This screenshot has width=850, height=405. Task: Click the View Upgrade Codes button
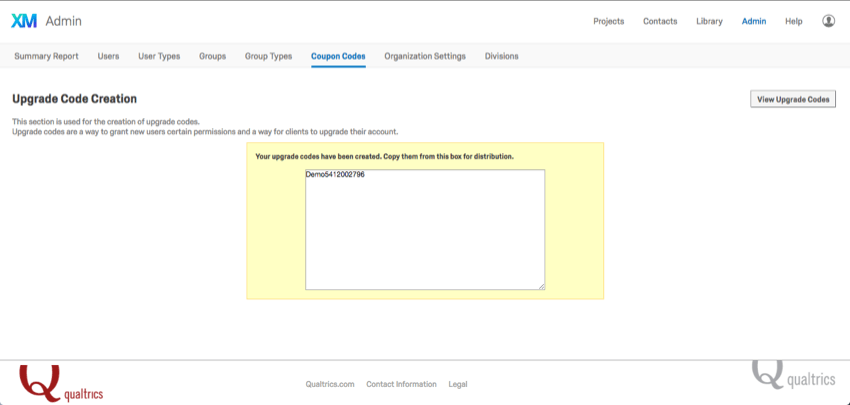click(x=793, y=99)
